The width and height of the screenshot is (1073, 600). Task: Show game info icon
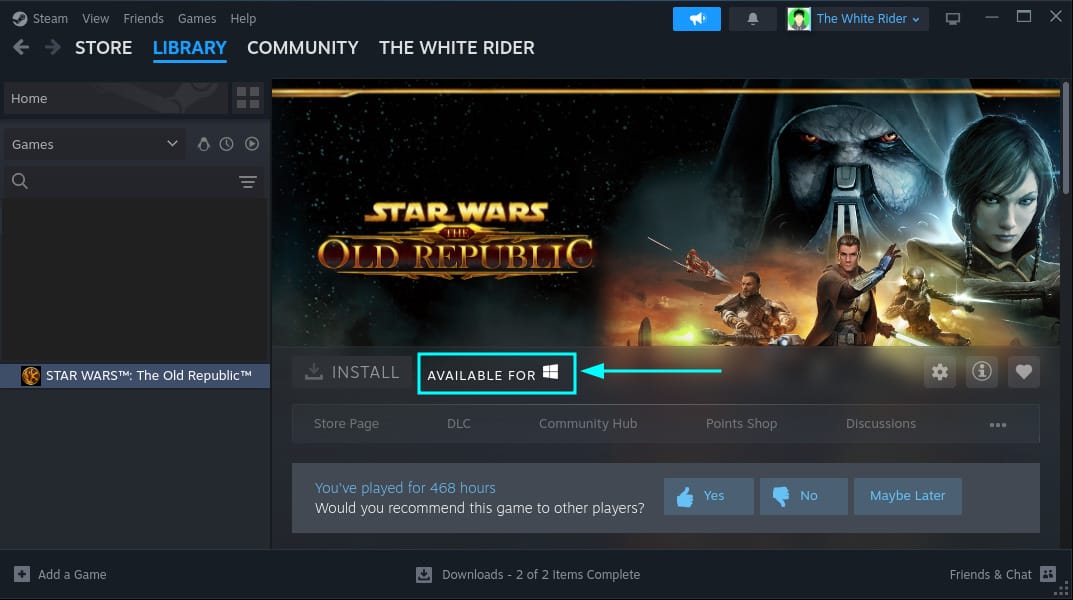pyautogui.click(x=981, y=371)
